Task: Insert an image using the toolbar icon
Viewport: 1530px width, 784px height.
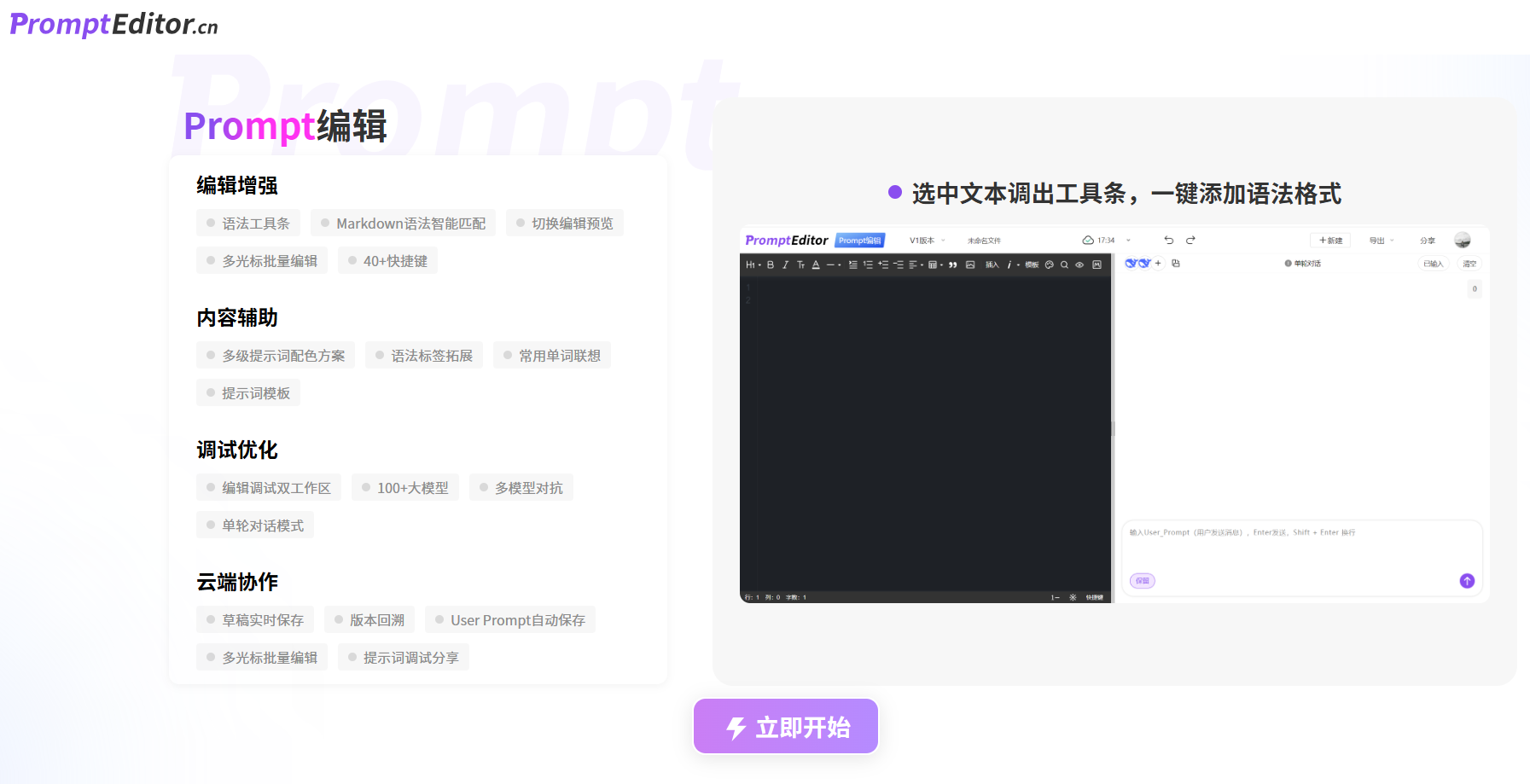Action: click(970, 264)
